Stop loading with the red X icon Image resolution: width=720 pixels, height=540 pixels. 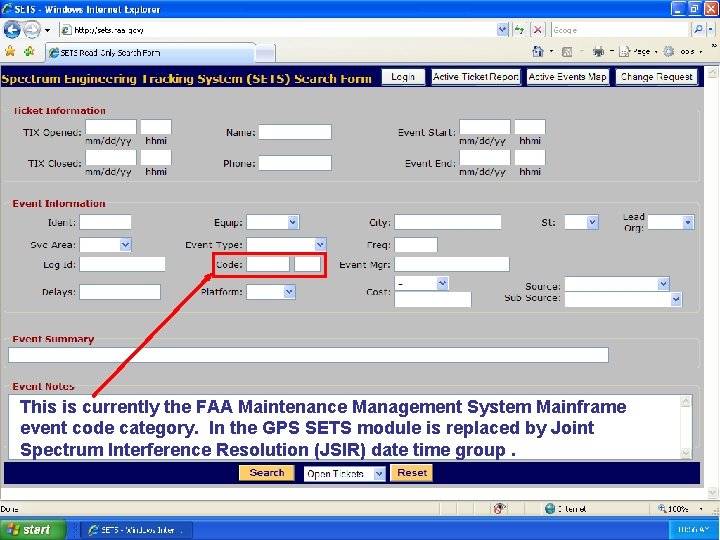click(537, 30)
